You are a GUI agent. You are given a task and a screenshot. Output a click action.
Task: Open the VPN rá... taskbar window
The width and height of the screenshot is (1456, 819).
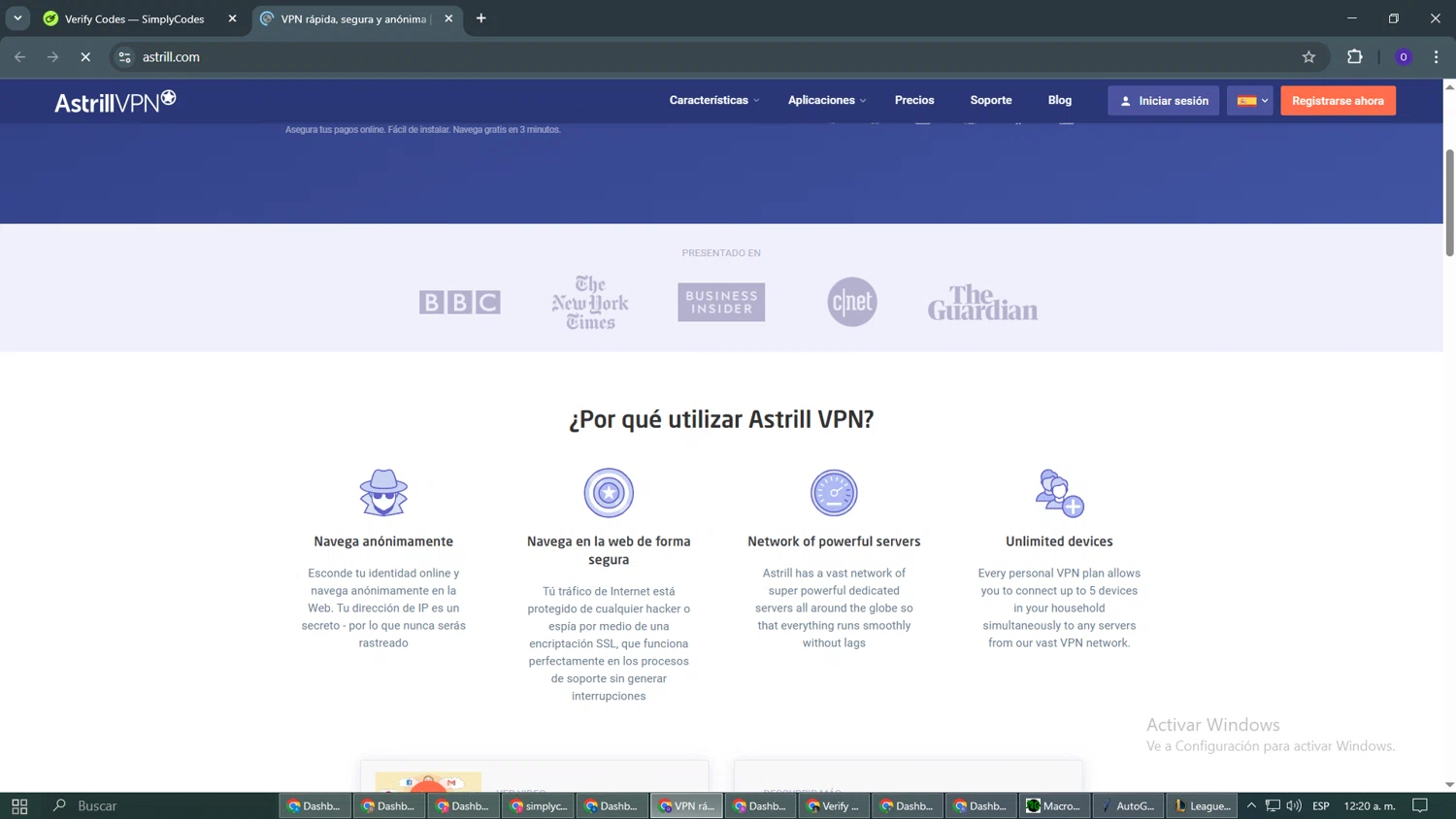pyautogui.click(x=686, y=805)
